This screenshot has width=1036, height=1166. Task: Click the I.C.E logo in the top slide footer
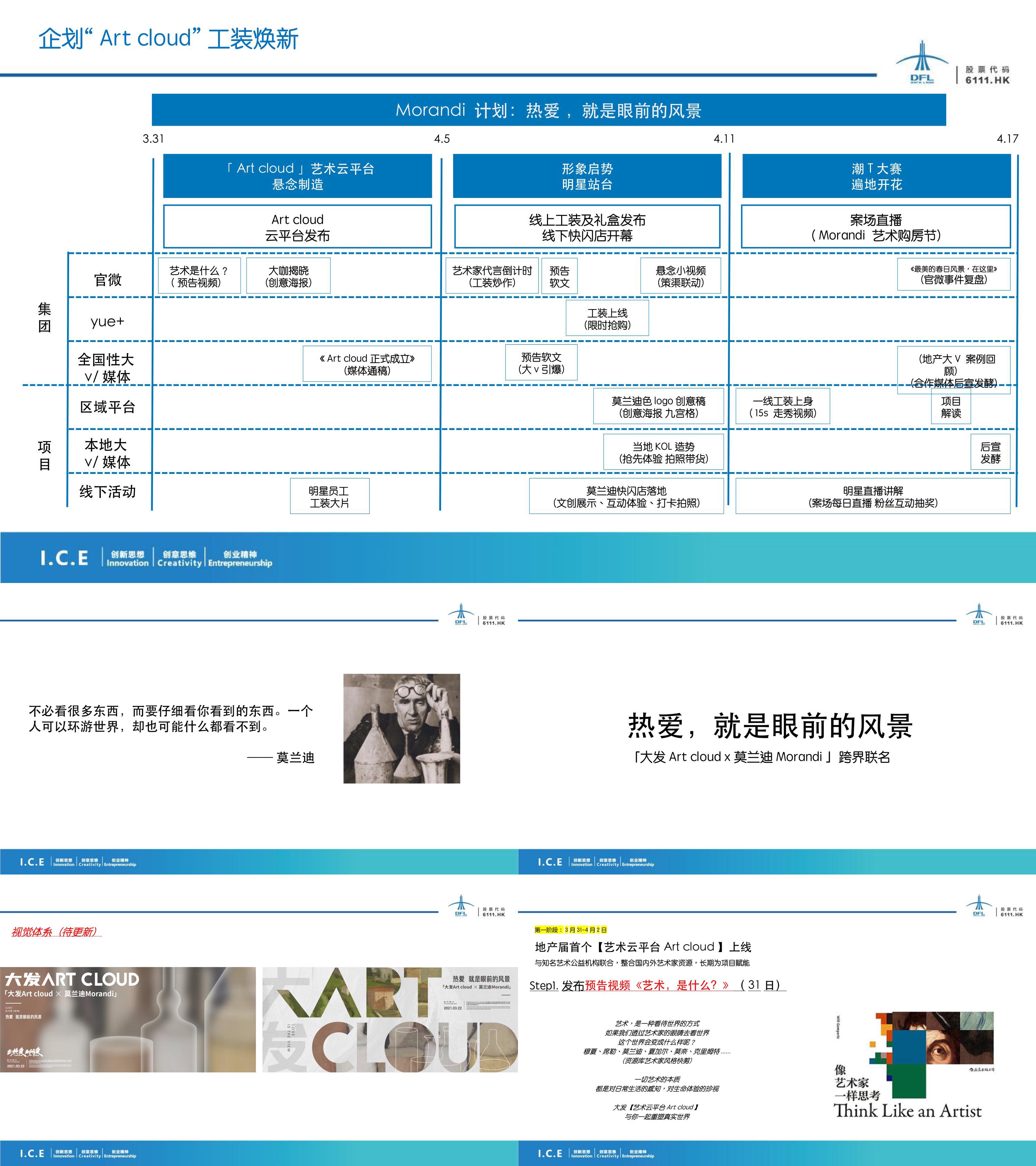65,558
